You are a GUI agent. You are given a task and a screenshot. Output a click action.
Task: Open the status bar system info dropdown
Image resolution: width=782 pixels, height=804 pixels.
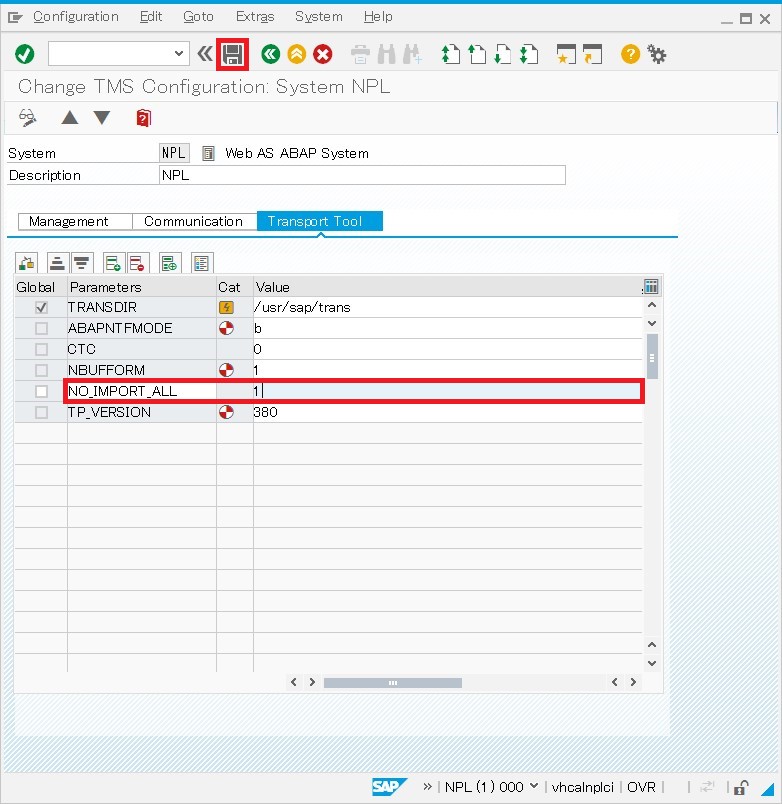[x=534, y=786]
